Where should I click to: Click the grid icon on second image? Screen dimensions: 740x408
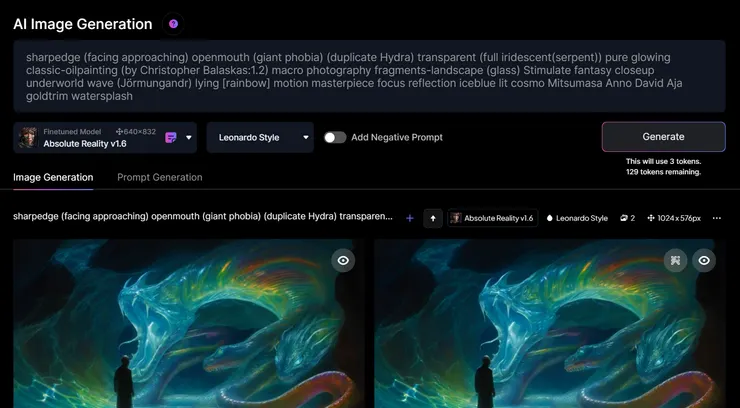pyautogui.click(x=675, y=260)
